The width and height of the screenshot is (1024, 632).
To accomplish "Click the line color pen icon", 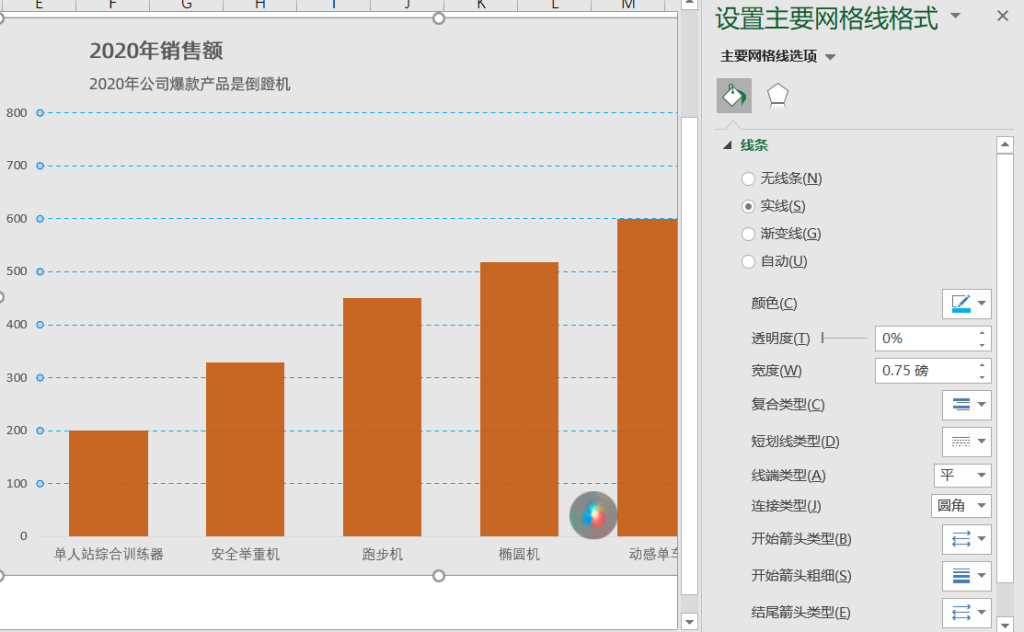I will pos(961,304).
